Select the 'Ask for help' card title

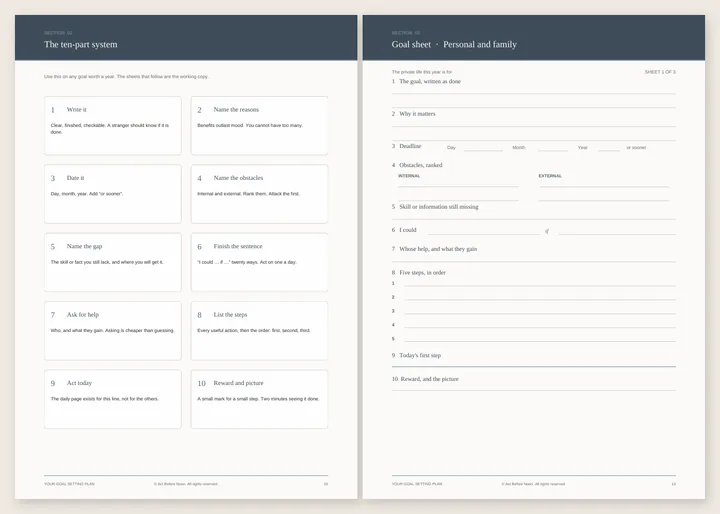tap(83, 315)
